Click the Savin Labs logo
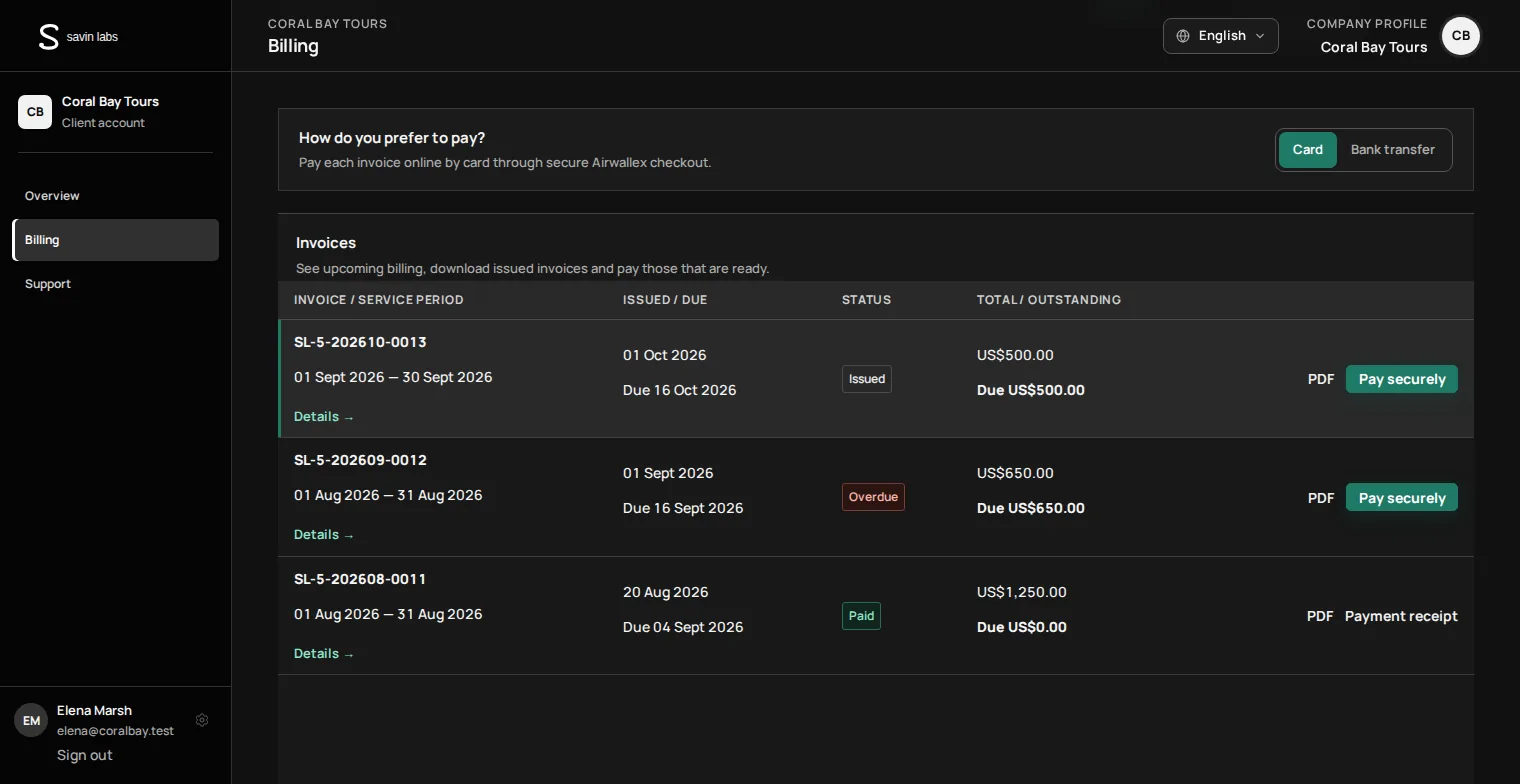The width and height of the screenshot is (1520, 784). [x=77, y=37]
